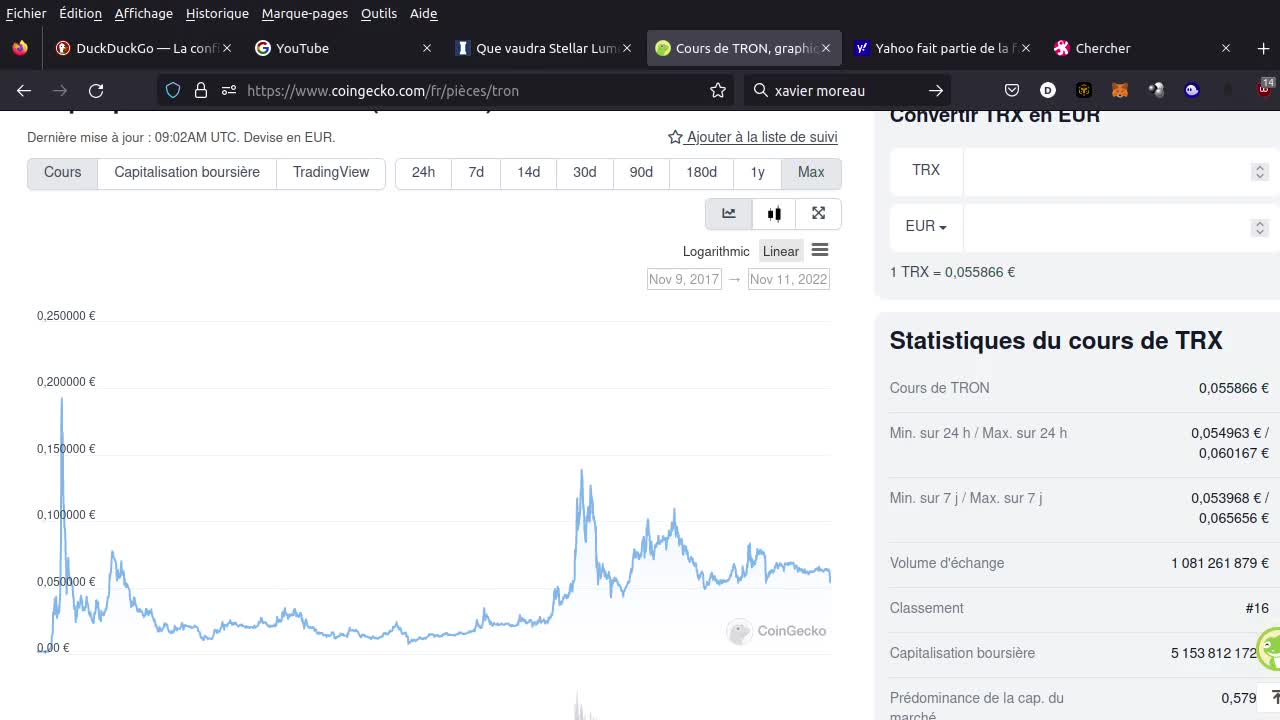Close the YouTube tab
The image size is (1280, 720).
pyautogui.click(x=427, y=48)
